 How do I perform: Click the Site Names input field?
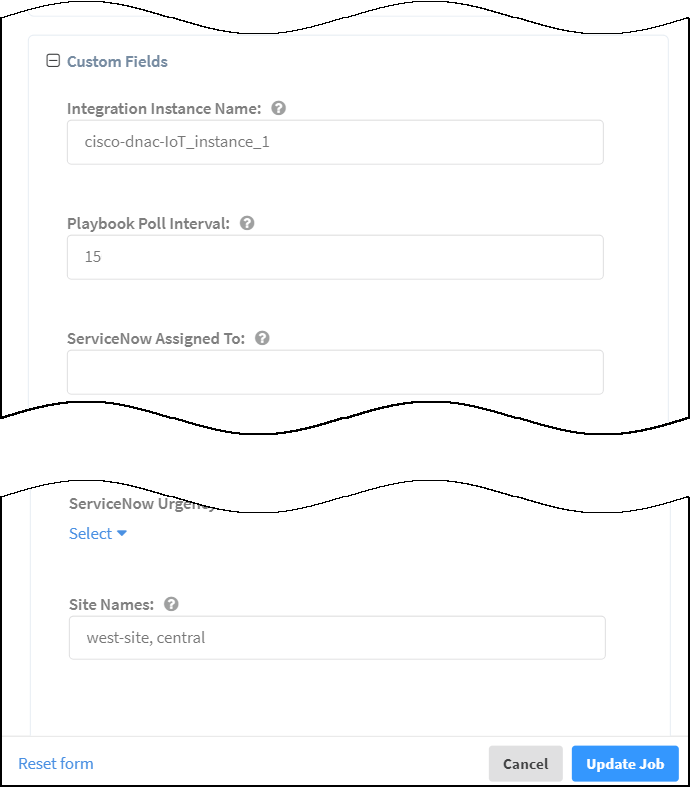337,637
